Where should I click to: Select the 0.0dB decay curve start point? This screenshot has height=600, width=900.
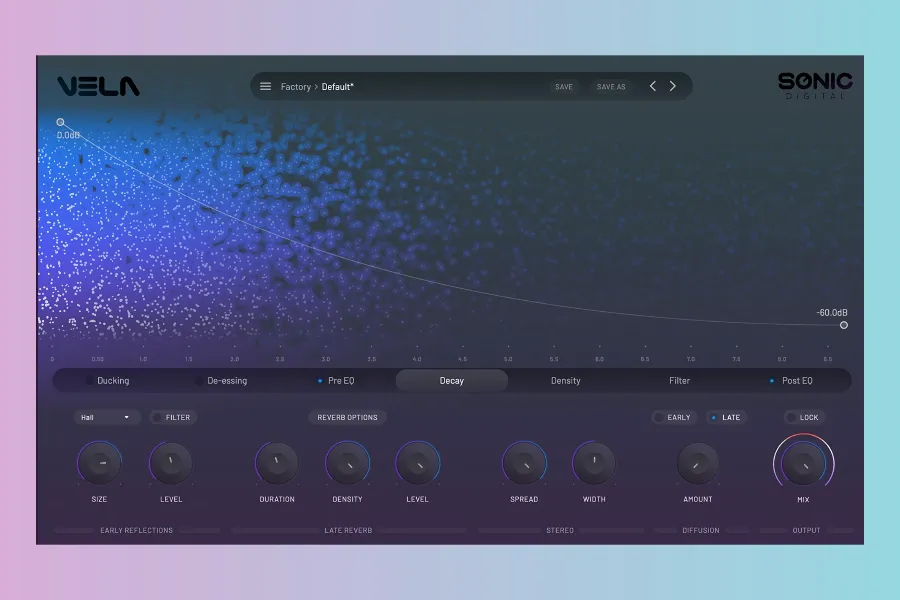[x=61, y=122]
